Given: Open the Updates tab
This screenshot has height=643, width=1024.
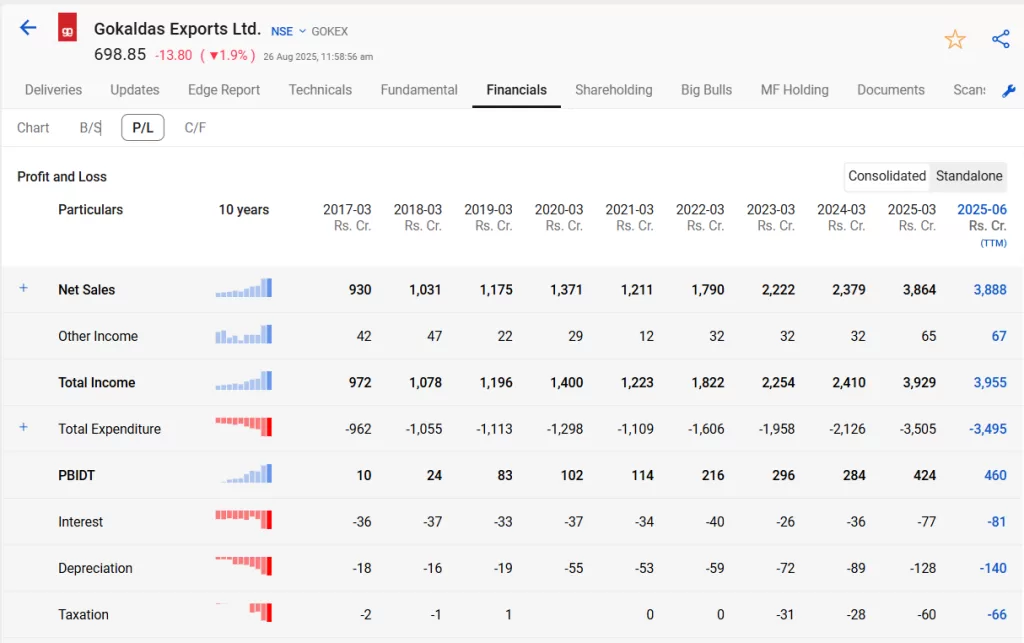Looking at the screenshot, I should (135, 90).
